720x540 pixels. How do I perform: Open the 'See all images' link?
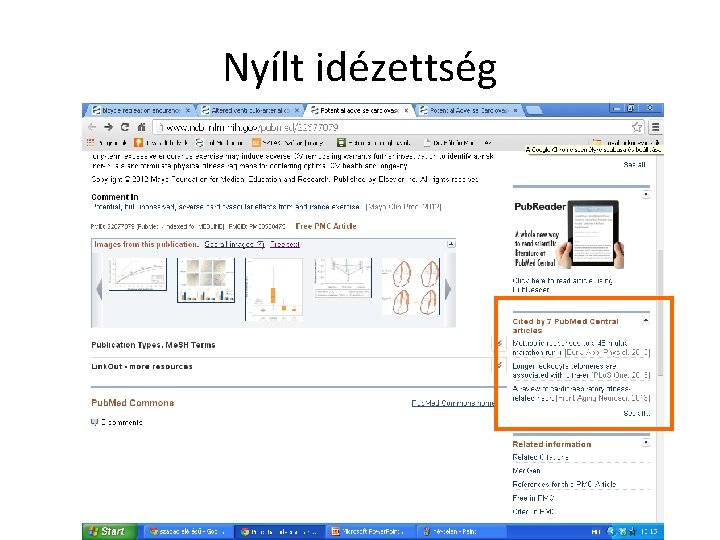pyautogui.click(x=234, y=244)
